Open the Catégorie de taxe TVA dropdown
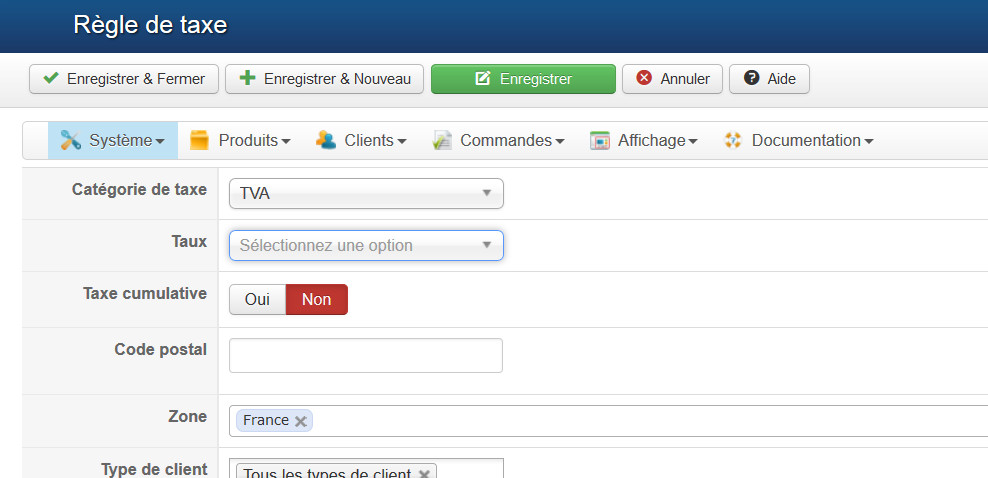The height and width of the screenshot is (478, 988). (x=366, y=193)
